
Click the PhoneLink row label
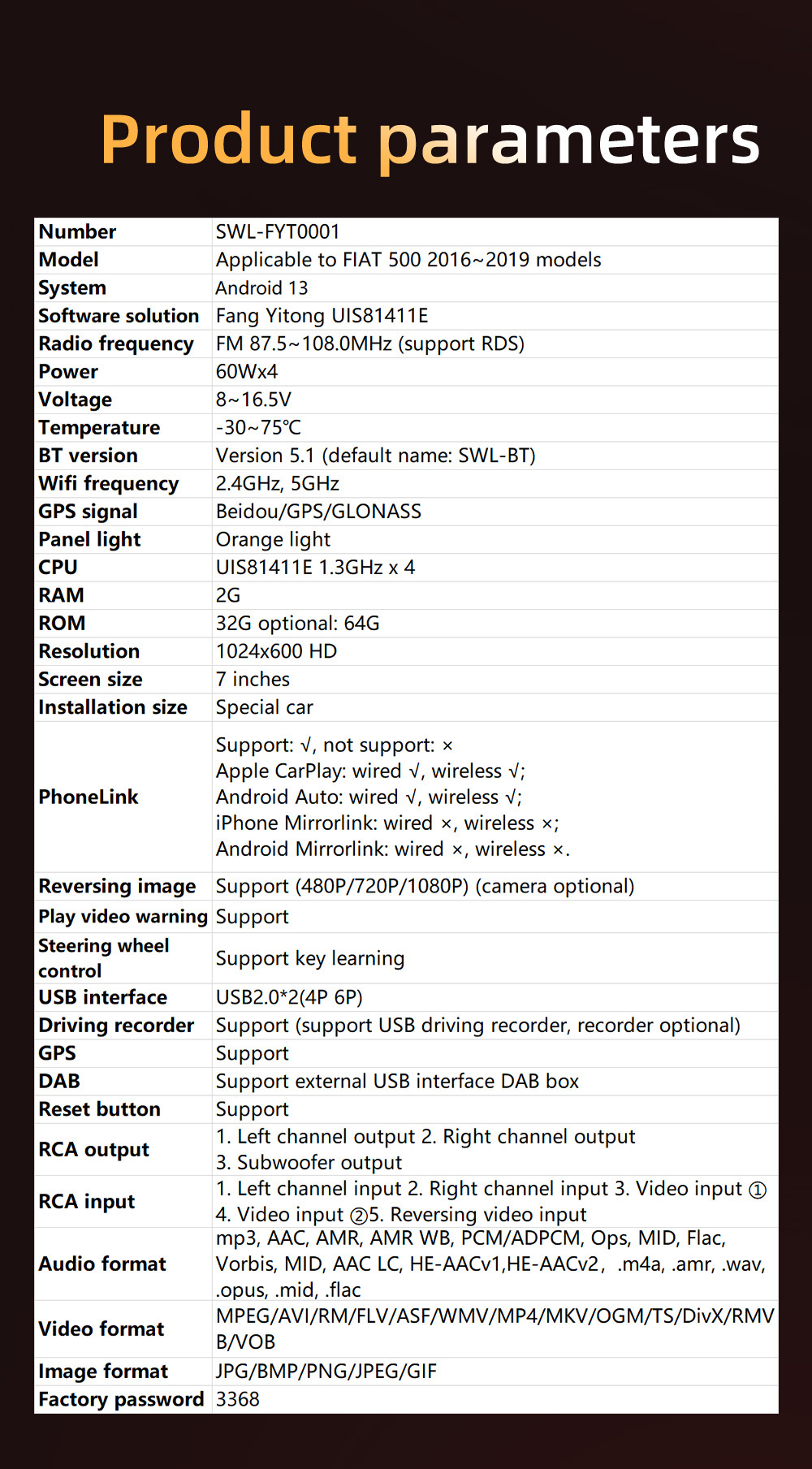click(89, 797)
